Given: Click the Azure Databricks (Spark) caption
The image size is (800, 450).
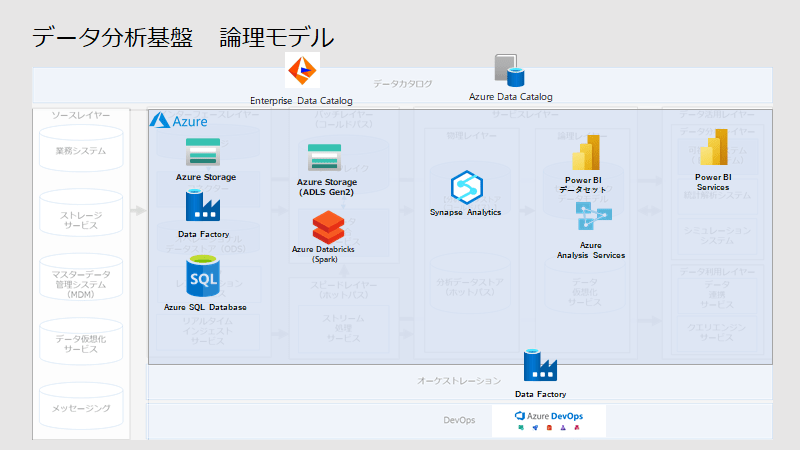Looking at the screenshot, I should coord(323,254).
